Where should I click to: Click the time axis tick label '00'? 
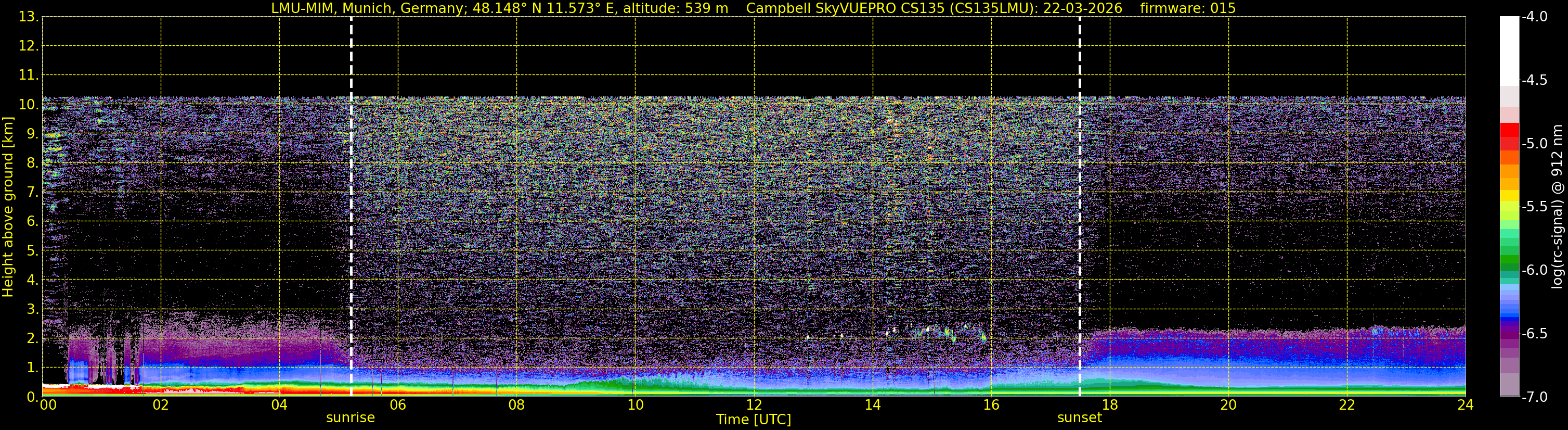pyautogui.click(x=48, y=405)
